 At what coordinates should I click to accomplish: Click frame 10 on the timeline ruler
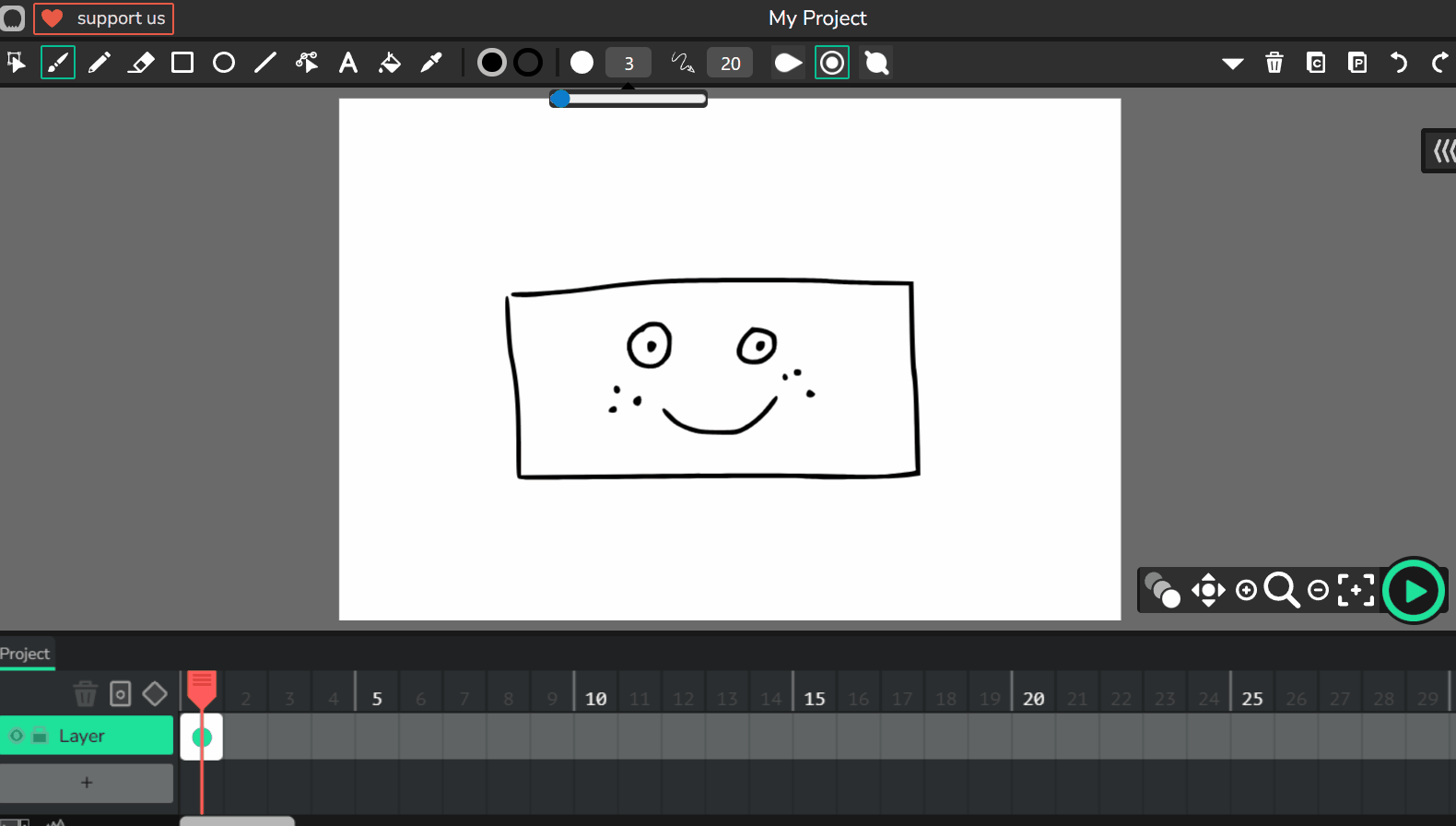[x=596, y=699]
